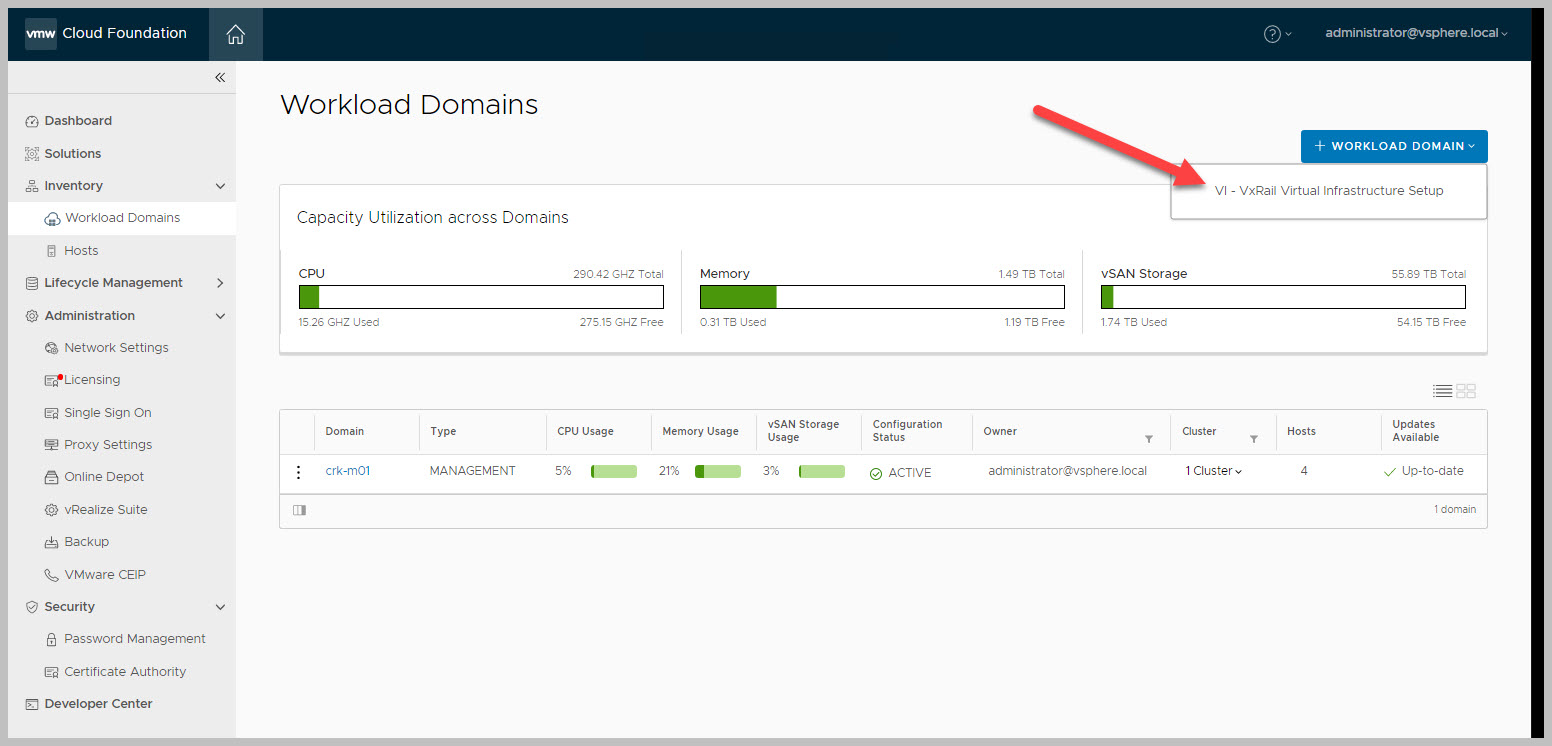Click the home icon in top bar

[x=236, y=35]
